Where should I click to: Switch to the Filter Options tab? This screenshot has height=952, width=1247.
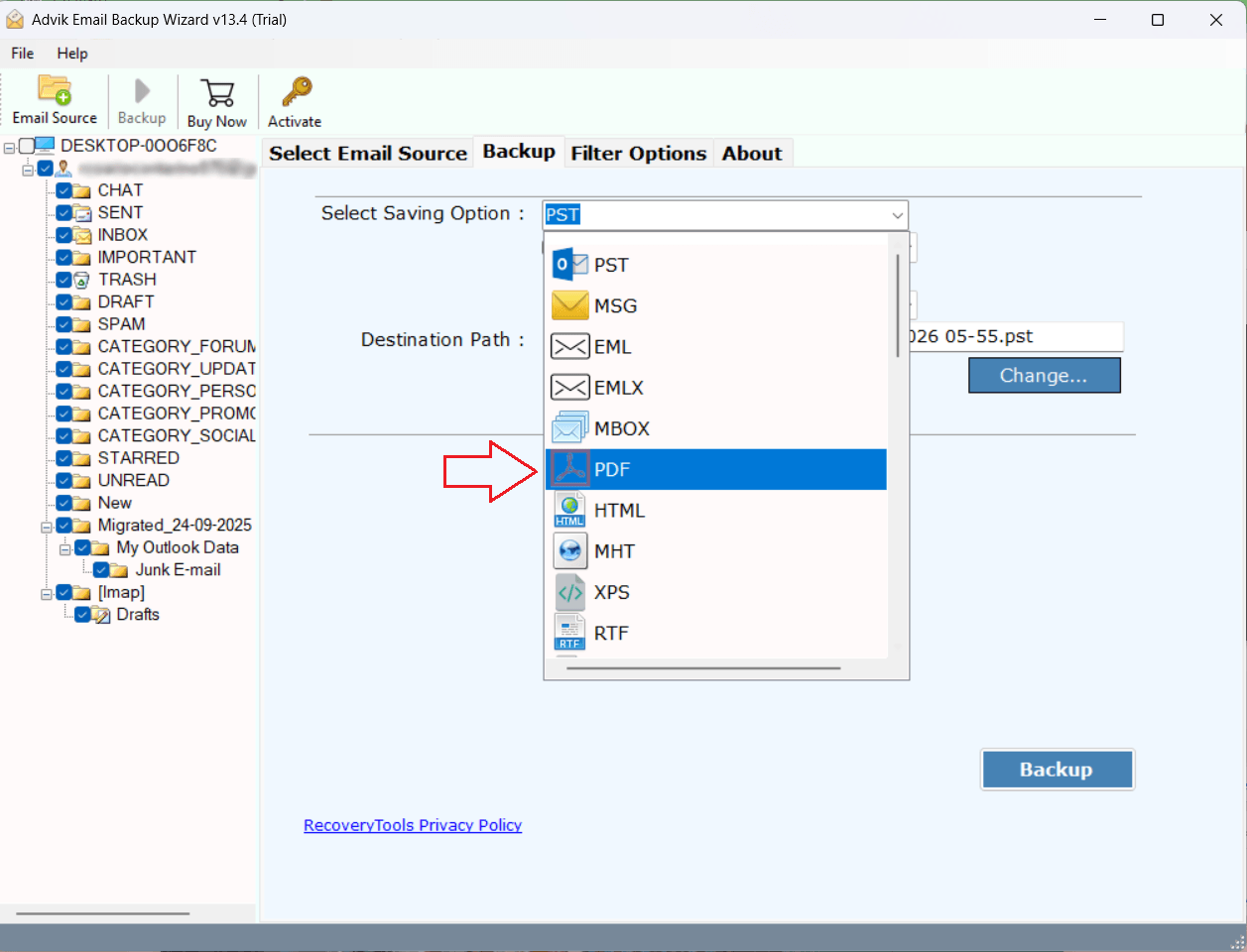pos(639,153)
